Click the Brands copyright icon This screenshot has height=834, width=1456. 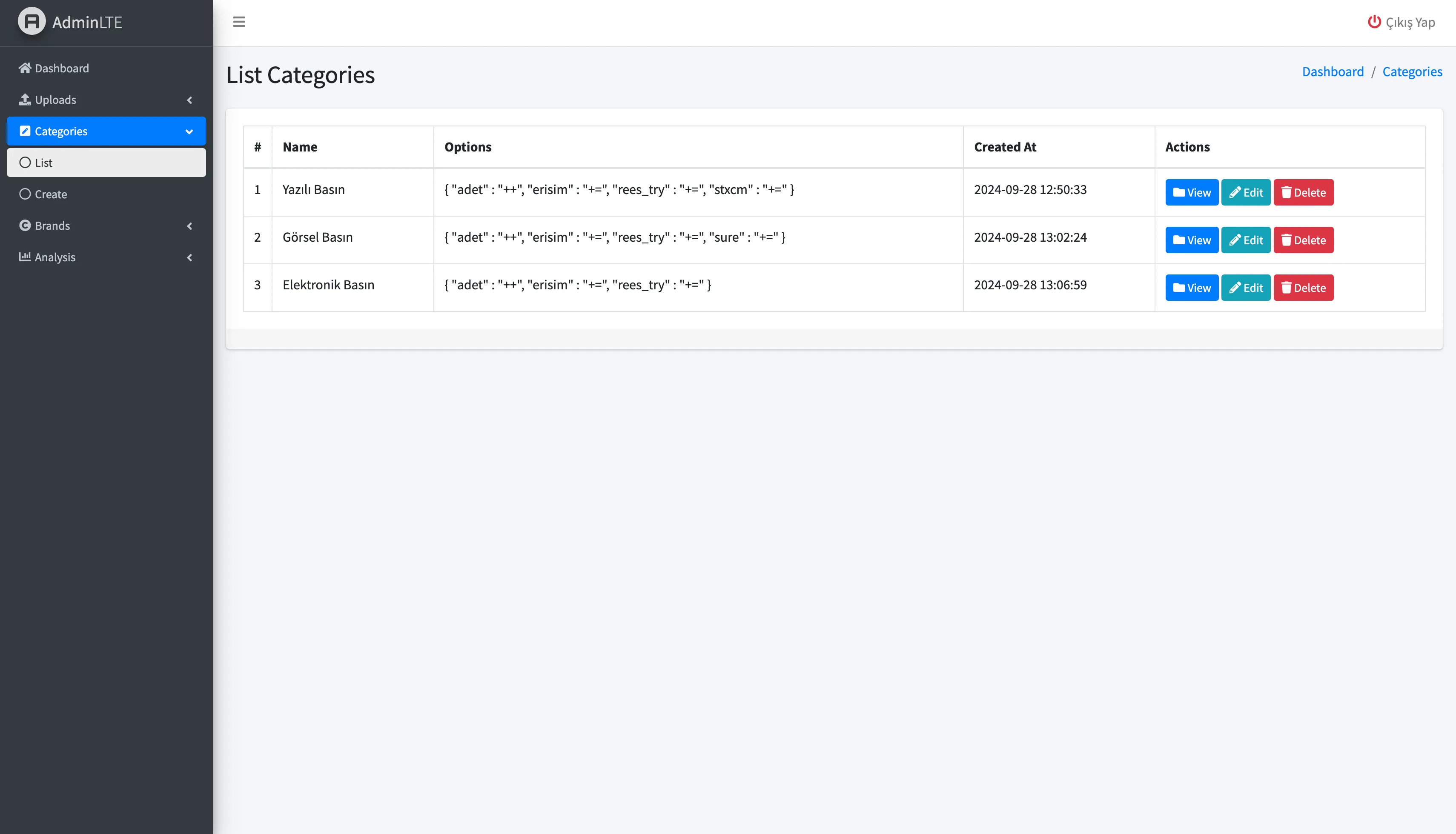tap(25, 226)
